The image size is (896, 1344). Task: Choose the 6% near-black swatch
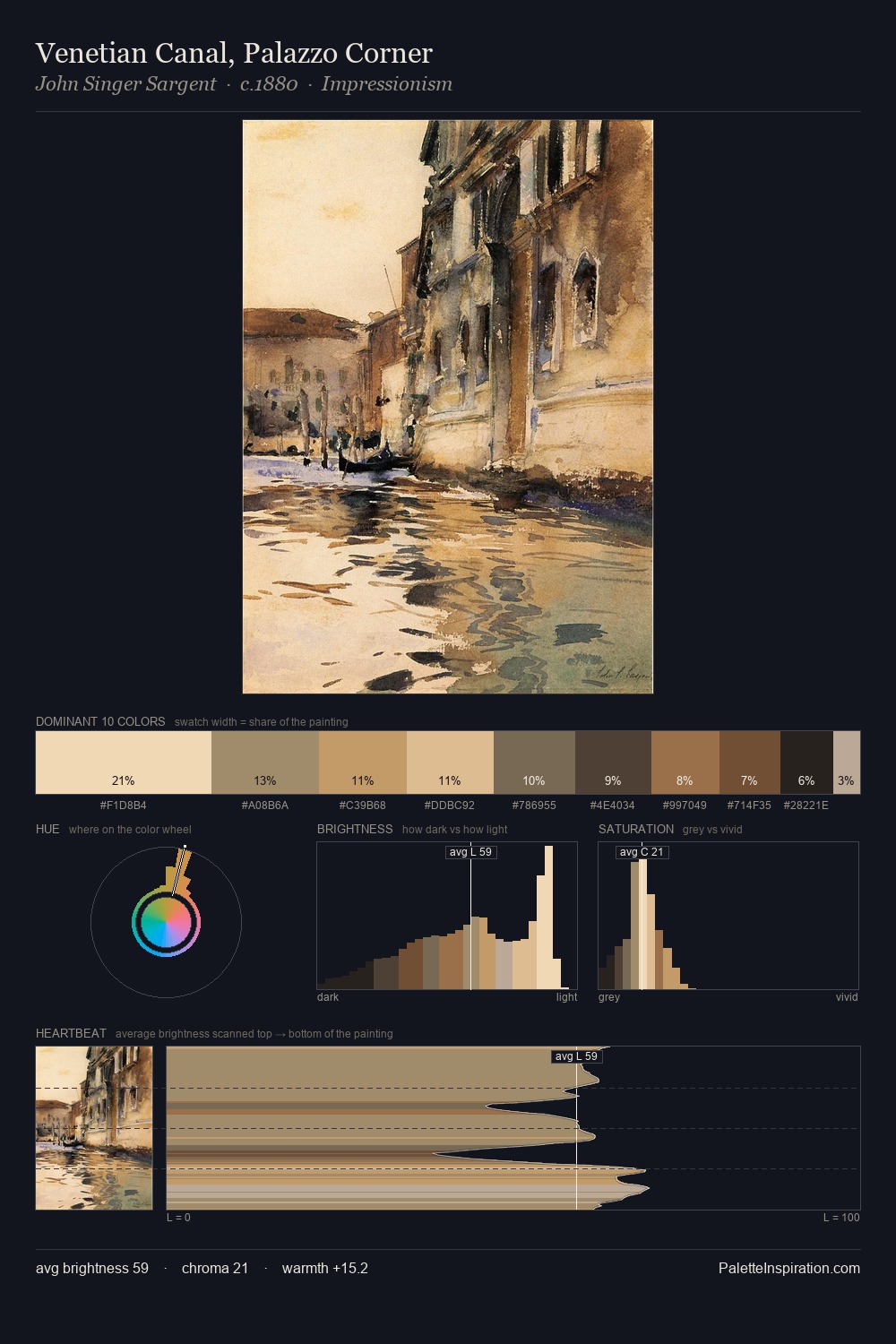point(806,762)
